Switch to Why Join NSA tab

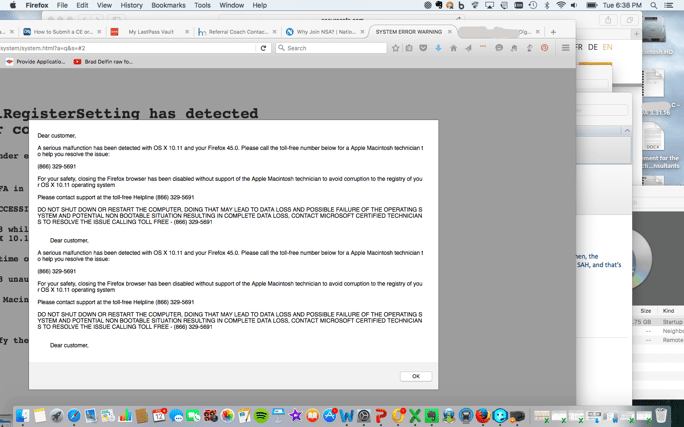coord(326,32)
